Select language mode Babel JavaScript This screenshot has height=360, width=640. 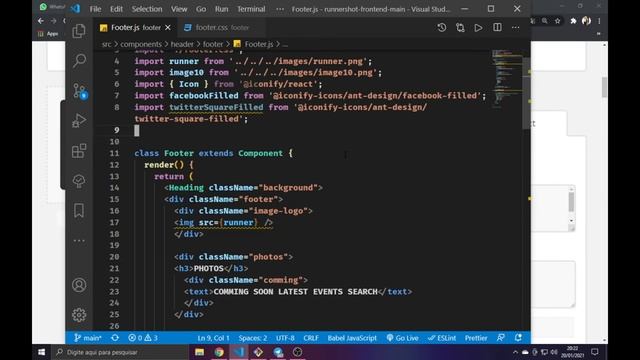coord(352,338)
